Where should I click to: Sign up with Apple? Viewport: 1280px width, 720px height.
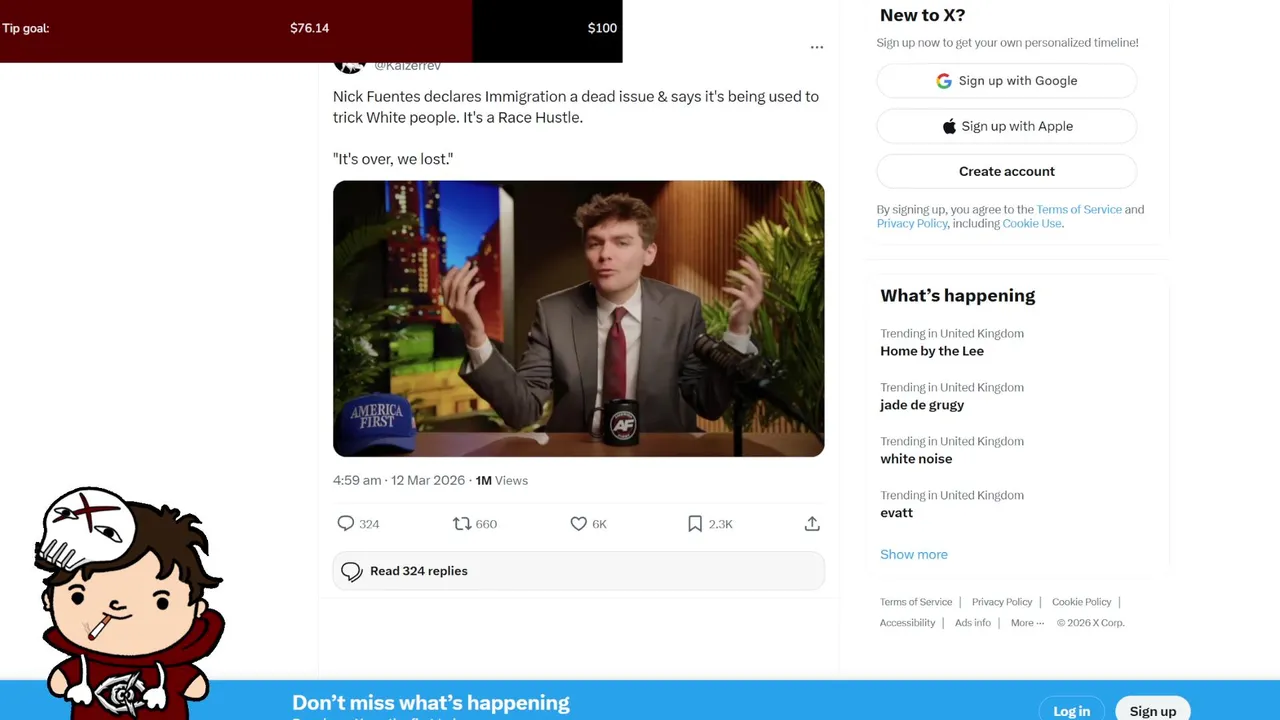tap(1007, 126)
